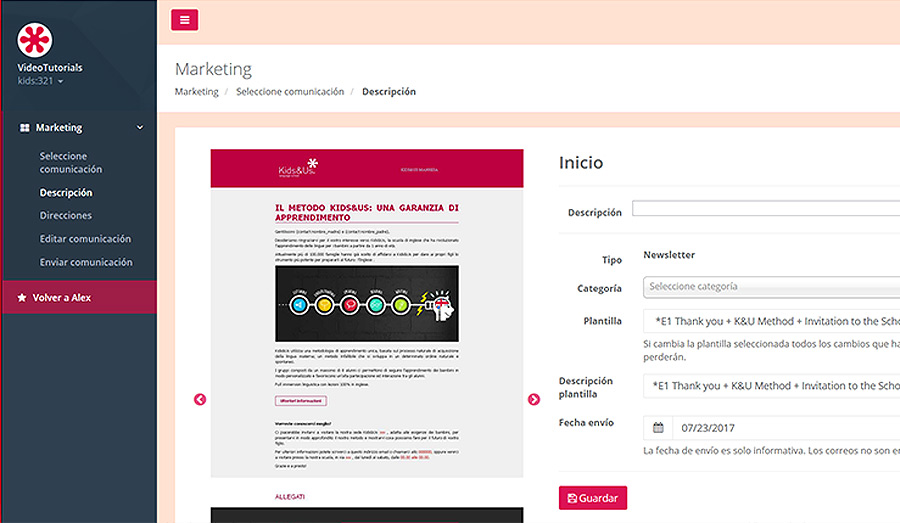
Task: Click into the Descripción text field
Action: pyautogui.click(x=766, y=208)
